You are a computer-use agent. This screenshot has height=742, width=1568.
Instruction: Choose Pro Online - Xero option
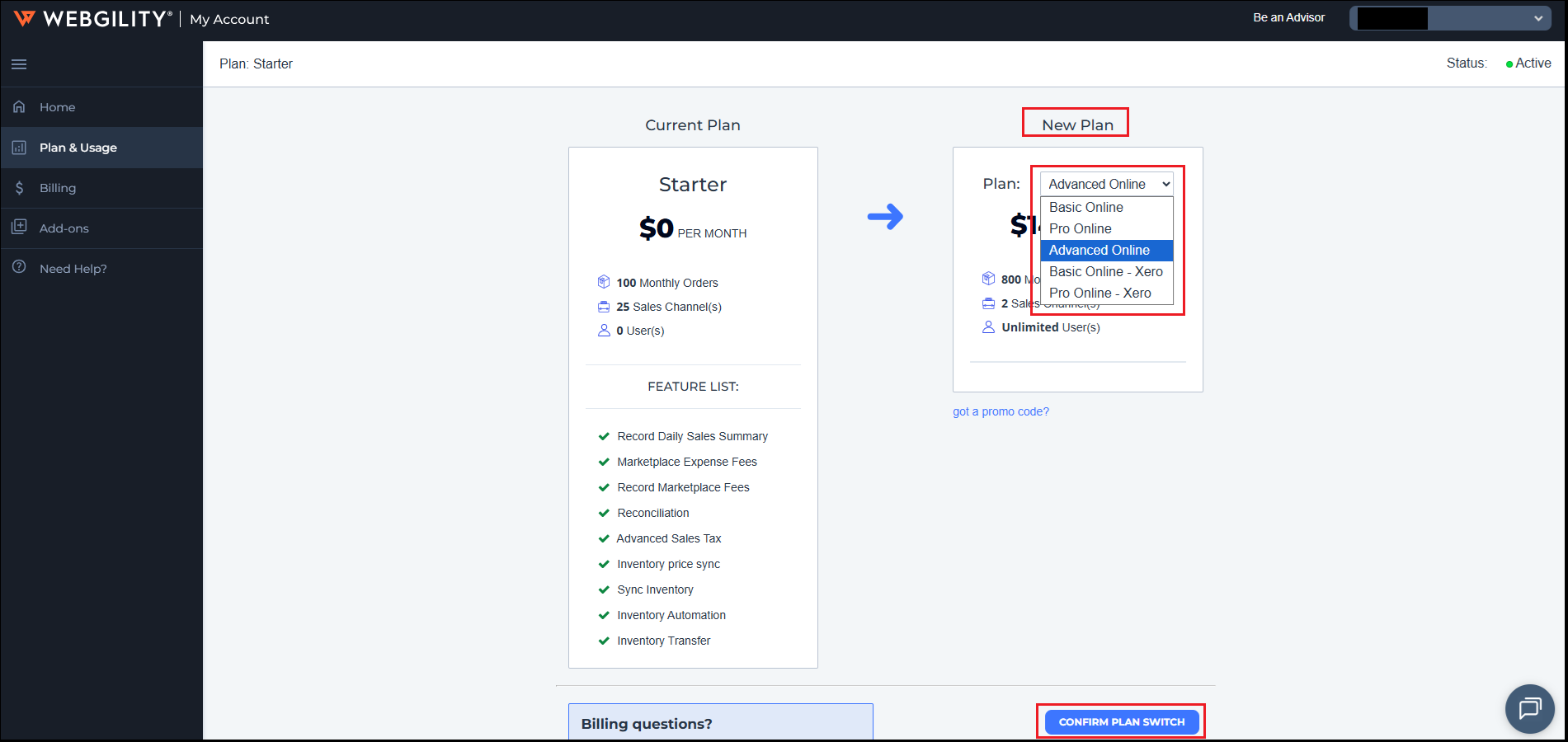point(1099,293)
